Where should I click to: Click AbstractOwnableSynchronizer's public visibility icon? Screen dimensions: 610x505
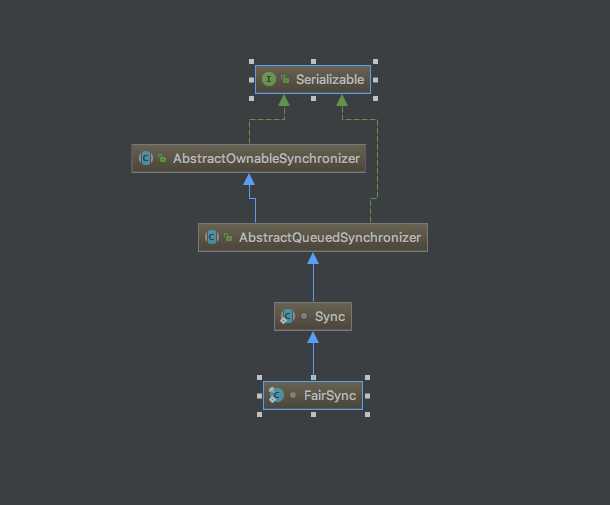pyautogui.click(x=162, y=158)
